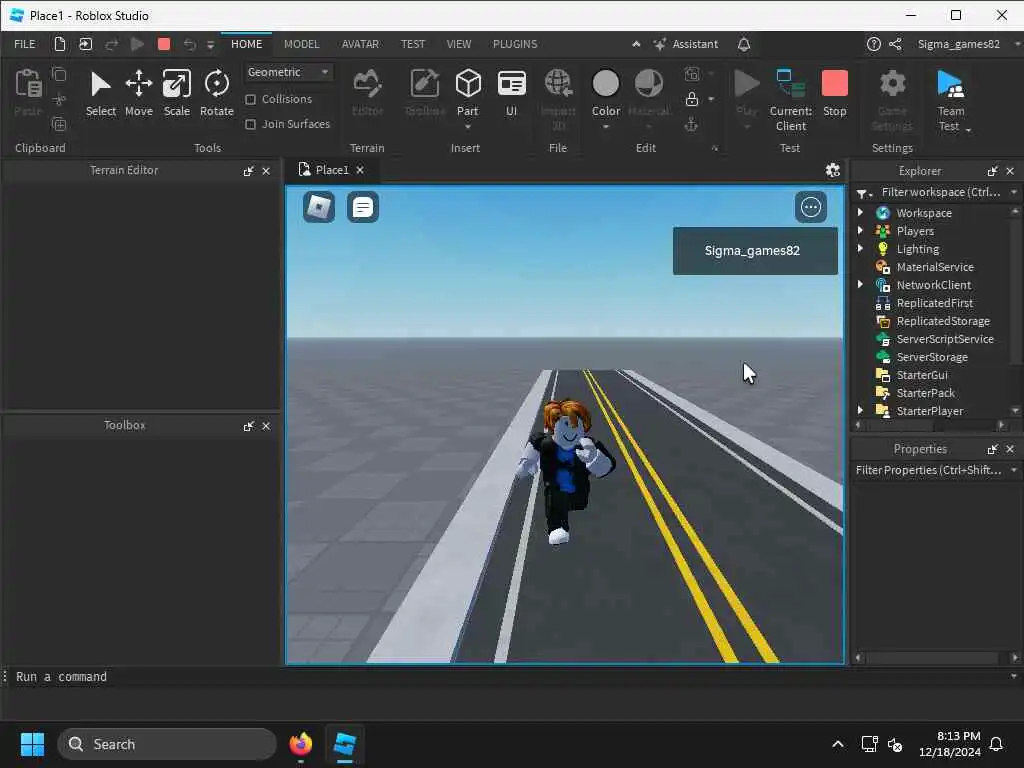Screen dimensions: 1024x768
Task: Open Team Test
Action: (951, 101)
